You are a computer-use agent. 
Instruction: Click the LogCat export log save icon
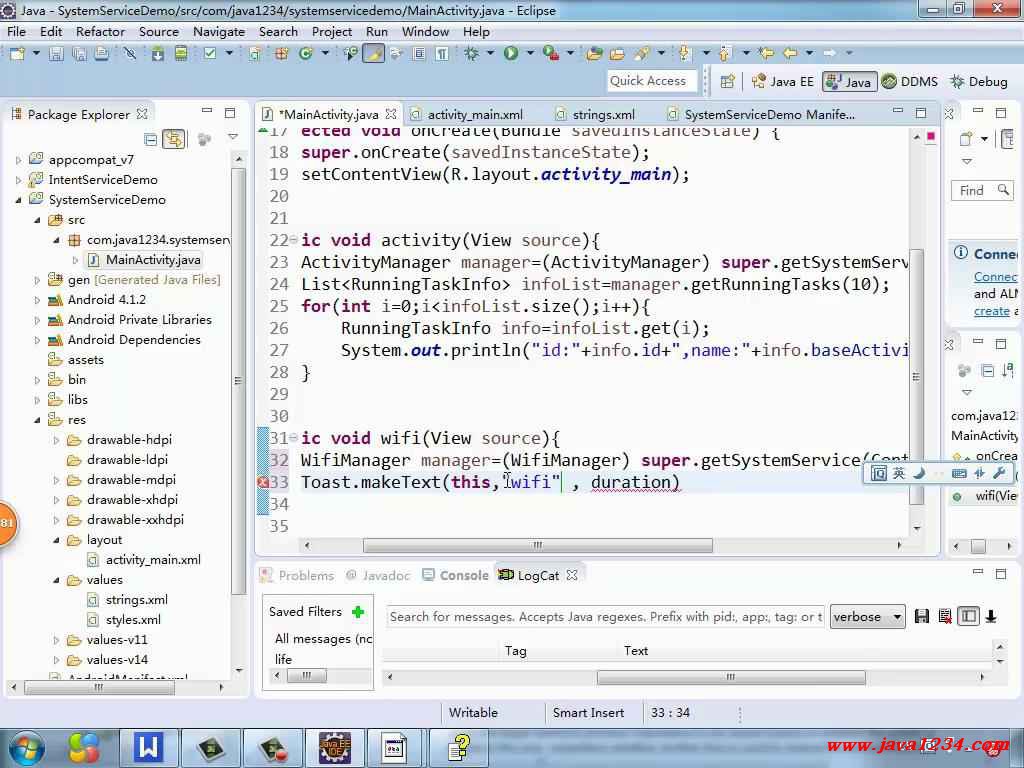coord(921,616)
